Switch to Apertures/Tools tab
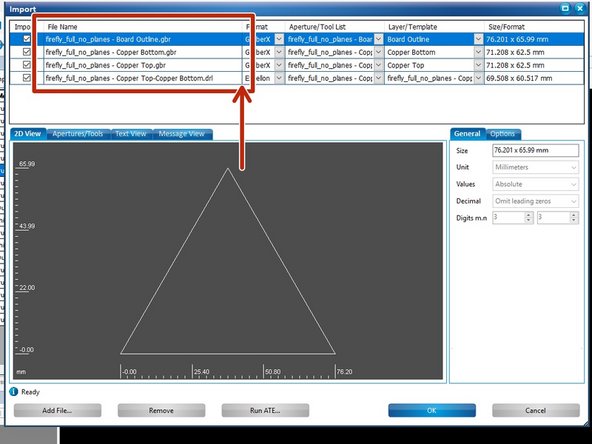 78,134
